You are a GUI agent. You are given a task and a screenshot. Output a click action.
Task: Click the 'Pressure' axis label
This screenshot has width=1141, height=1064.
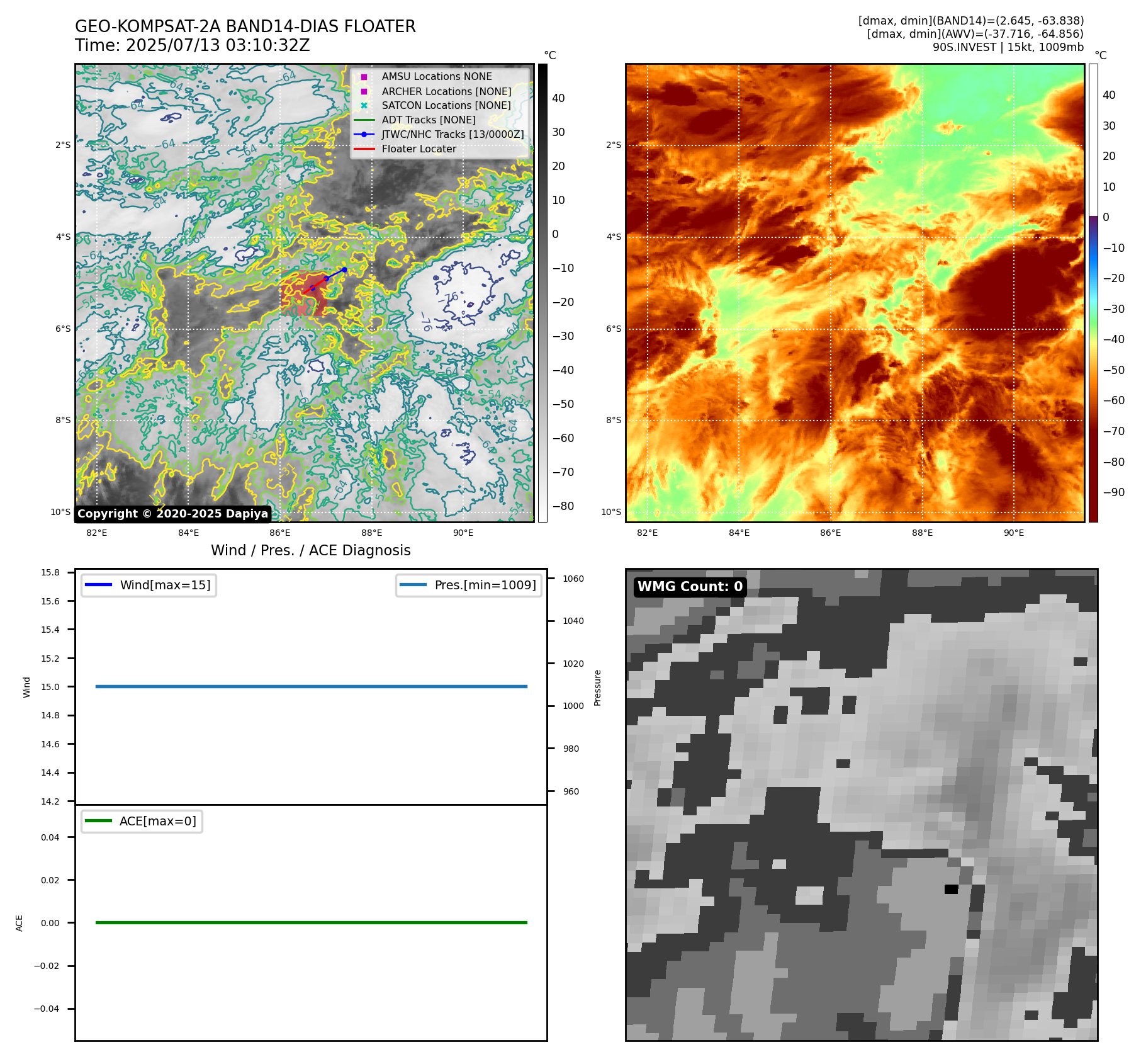coord(598,688)
